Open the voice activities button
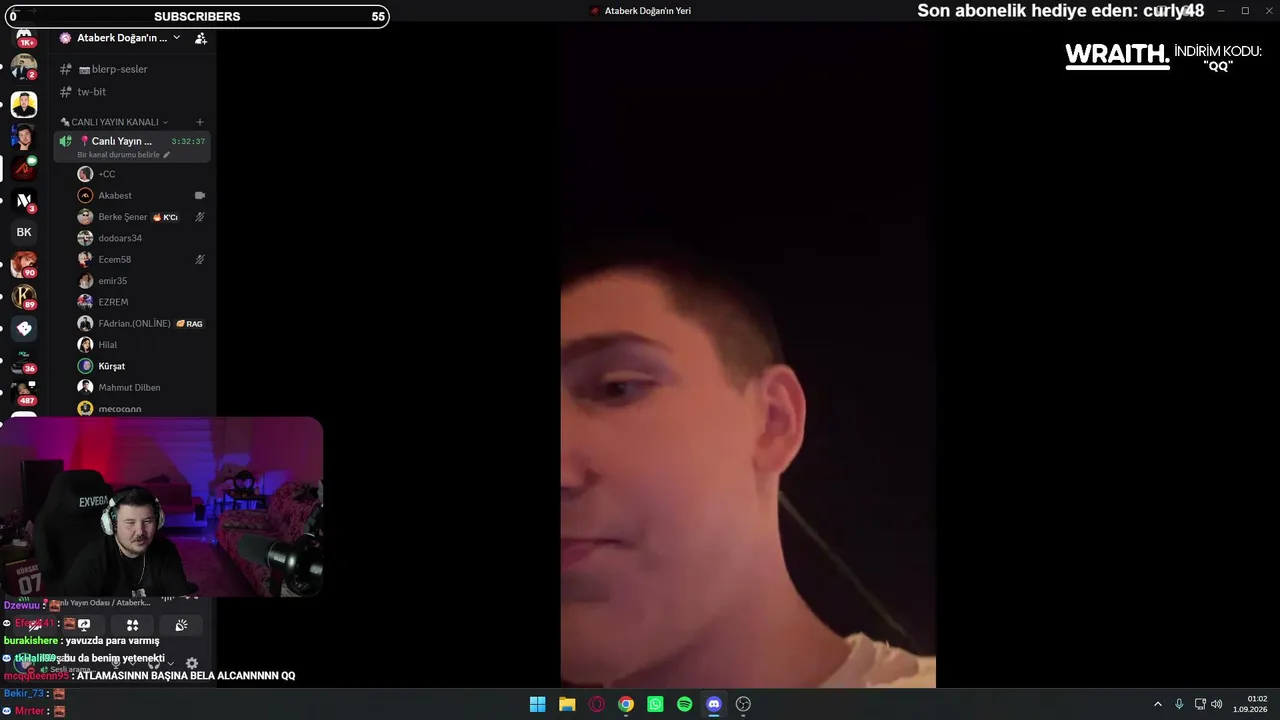 tap(132, 625)
